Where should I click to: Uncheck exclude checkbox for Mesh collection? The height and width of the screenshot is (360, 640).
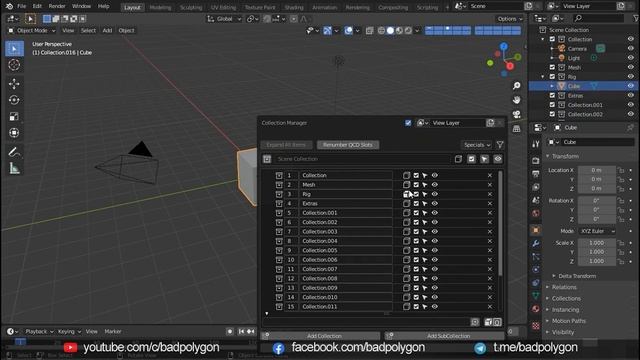[416, 185]
